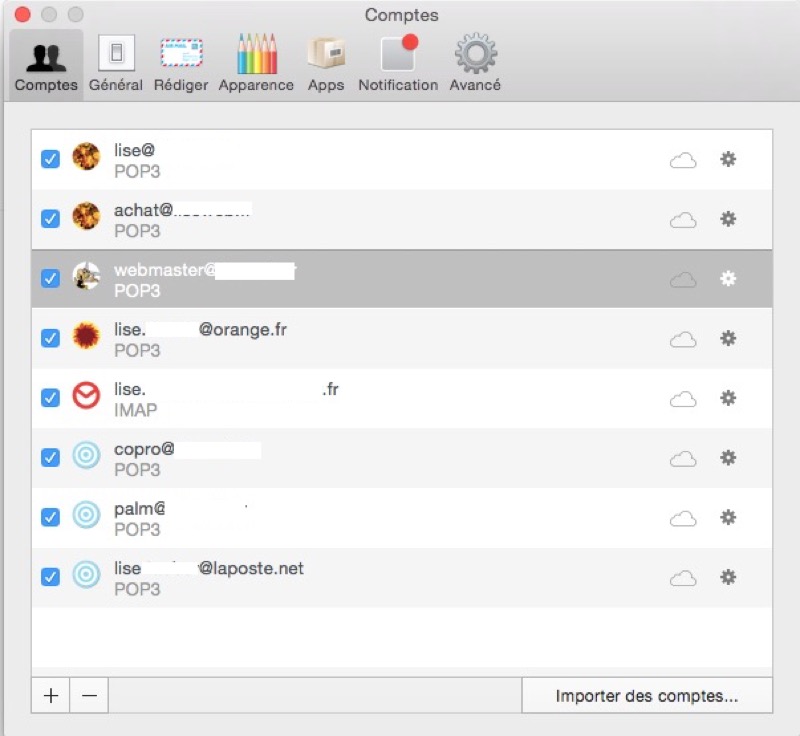
Task: Open the Avancé settings pane
Action: 475,63
